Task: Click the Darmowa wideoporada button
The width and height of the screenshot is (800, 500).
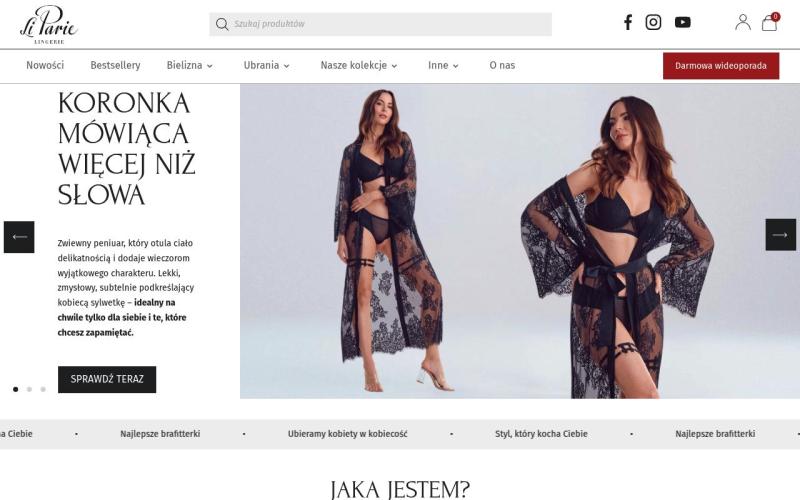Action: [x=721, y=66]
